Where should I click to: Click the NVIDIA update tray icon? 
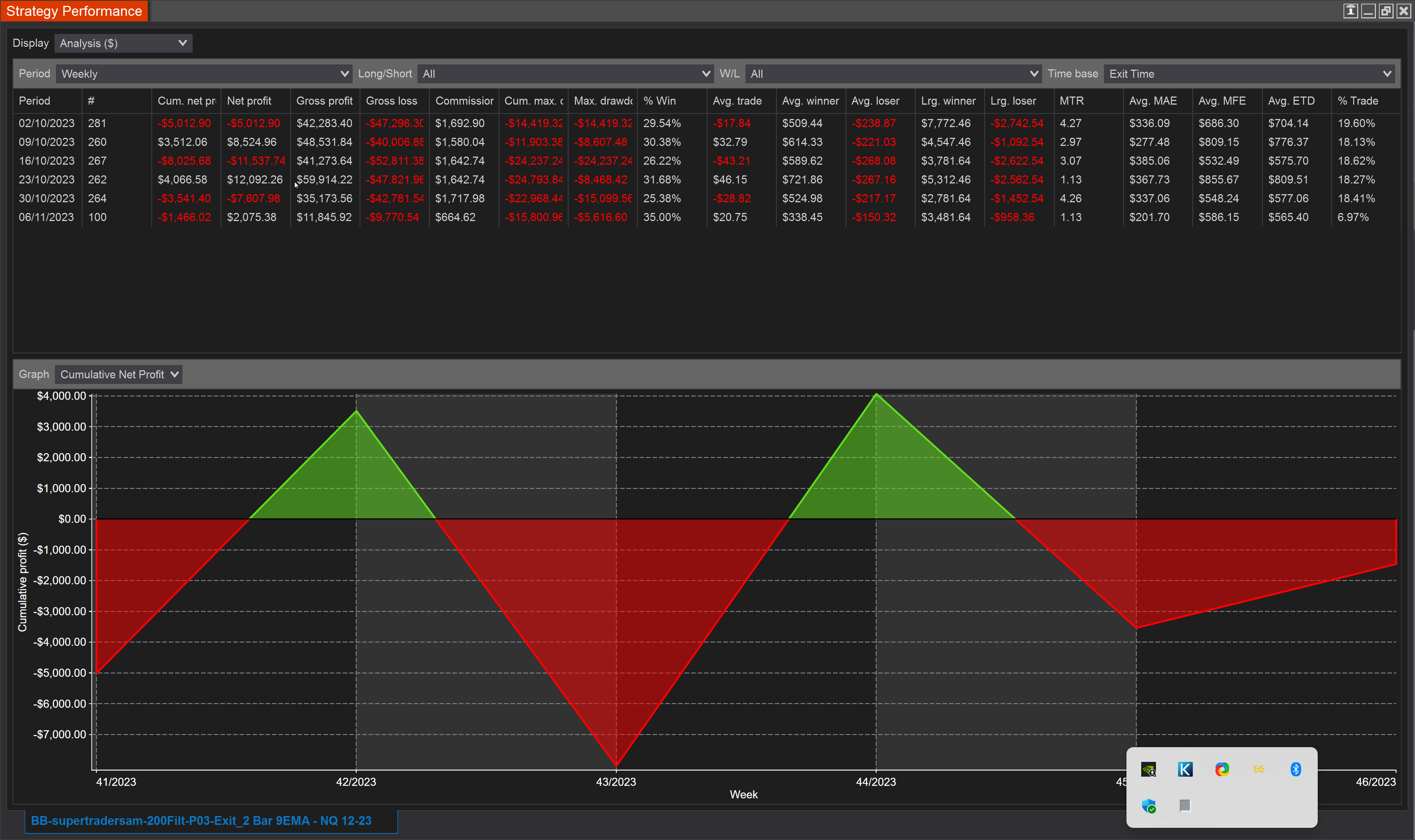(1149, 769)
